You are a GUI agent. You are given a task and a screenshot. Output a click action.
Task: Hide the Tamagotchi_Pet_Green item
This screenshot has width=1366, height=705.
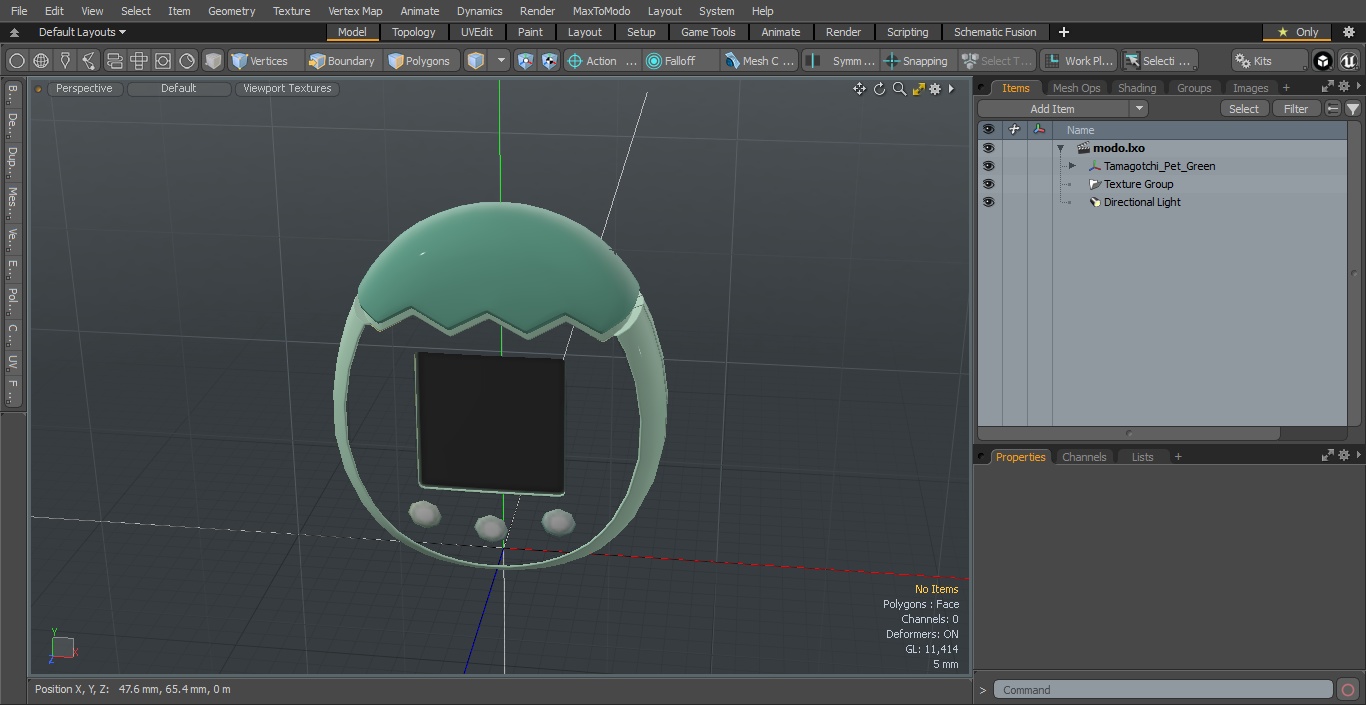[988, 166]
